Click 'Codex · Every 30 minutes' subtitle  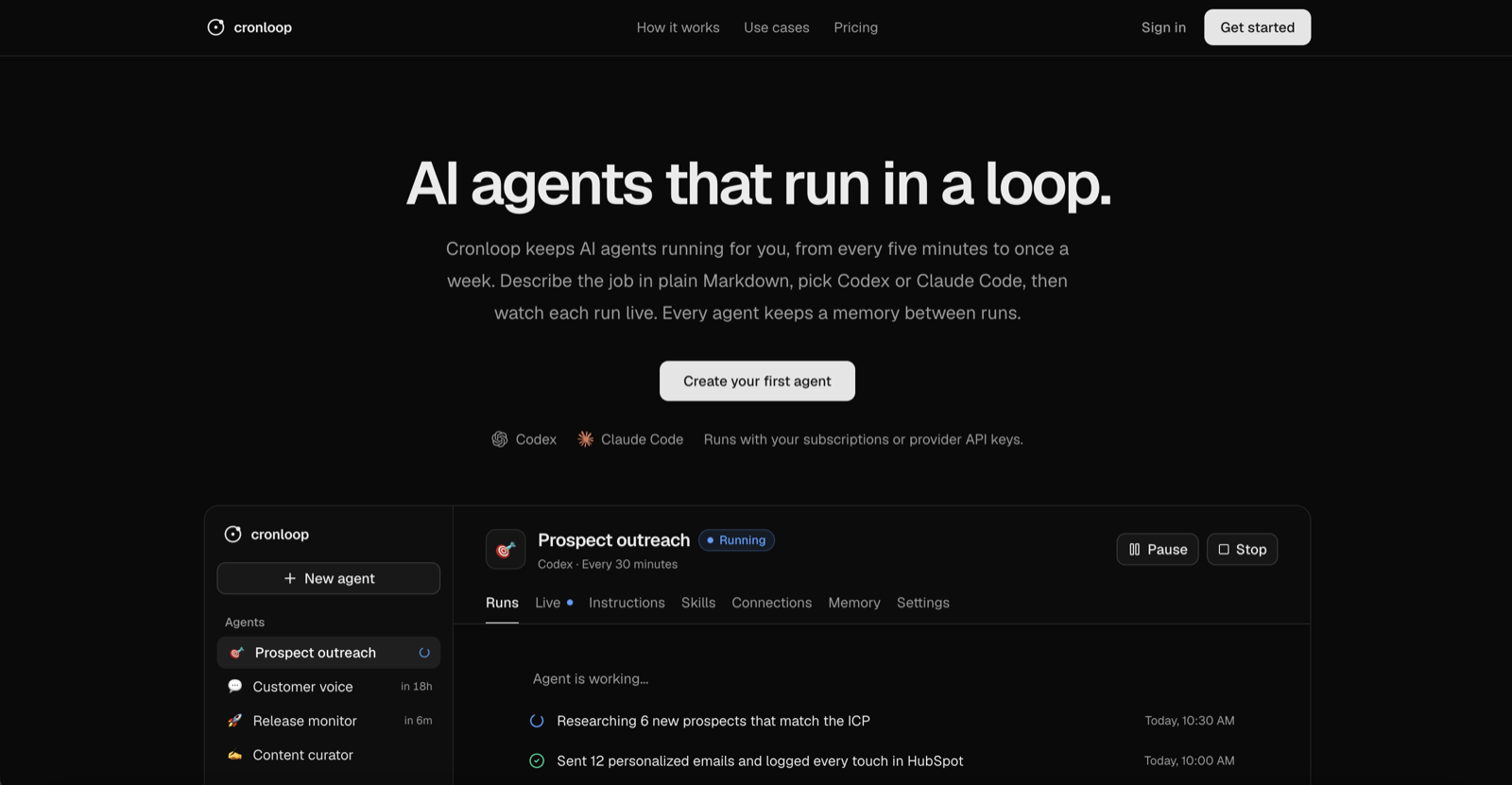click(608, 564)
